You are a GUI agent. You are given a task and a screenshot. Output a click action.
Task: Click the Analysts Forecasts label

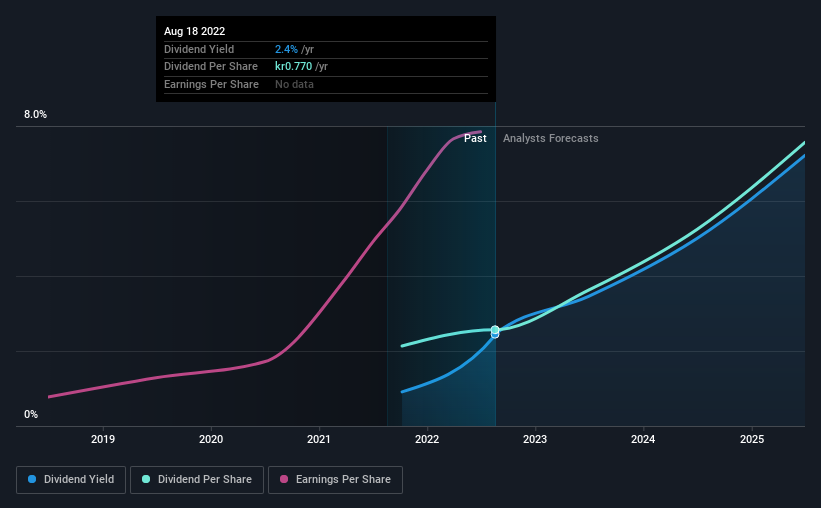coord(551,138)
